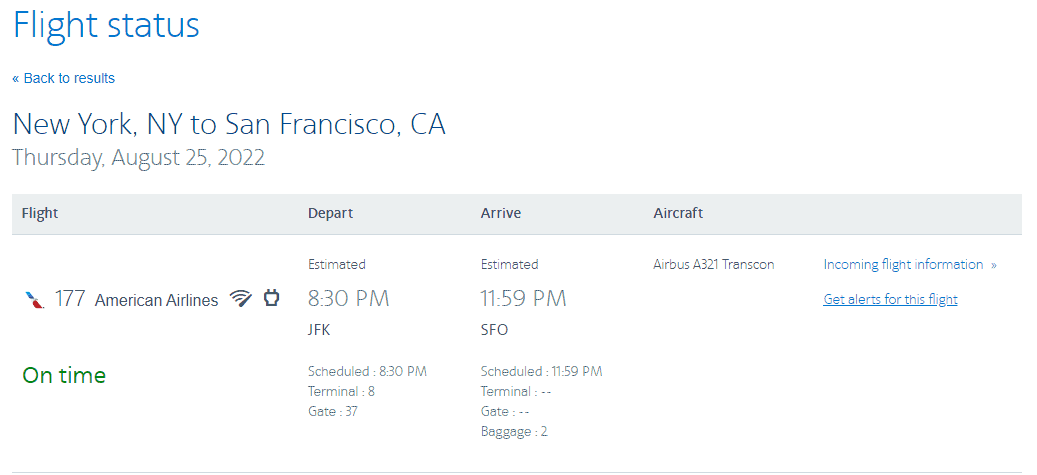Screen dimensions: 1037x475
Task: Click the Arrive column header
Action: tap(501, 214)
